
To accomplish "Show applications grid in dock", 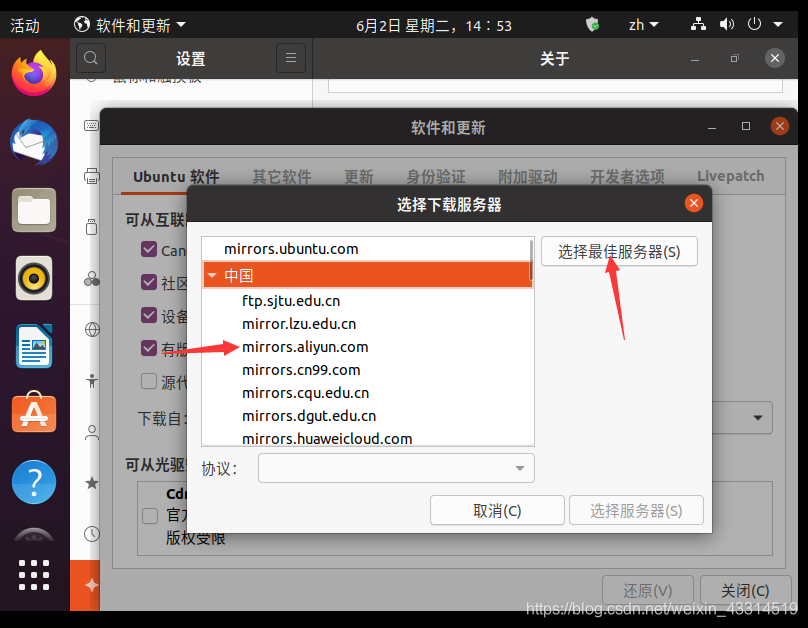I will point(34,574).
